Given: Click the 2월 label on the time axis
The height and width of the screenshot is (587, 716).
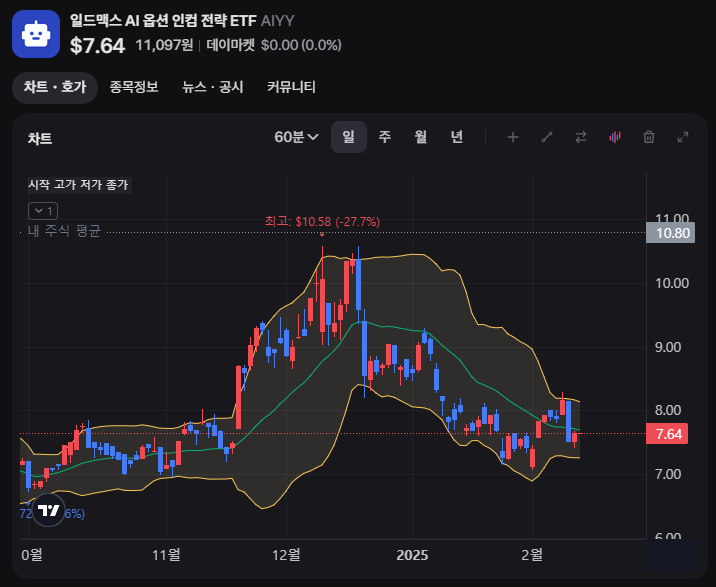Looking at the screenshot, I should pyautogui.click(x=532, y=555).
